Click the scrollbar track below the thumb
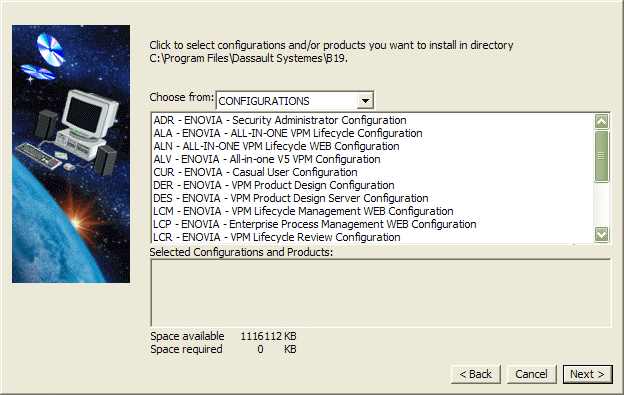This screenshot has height=395, width=624. tap(601, 204)
